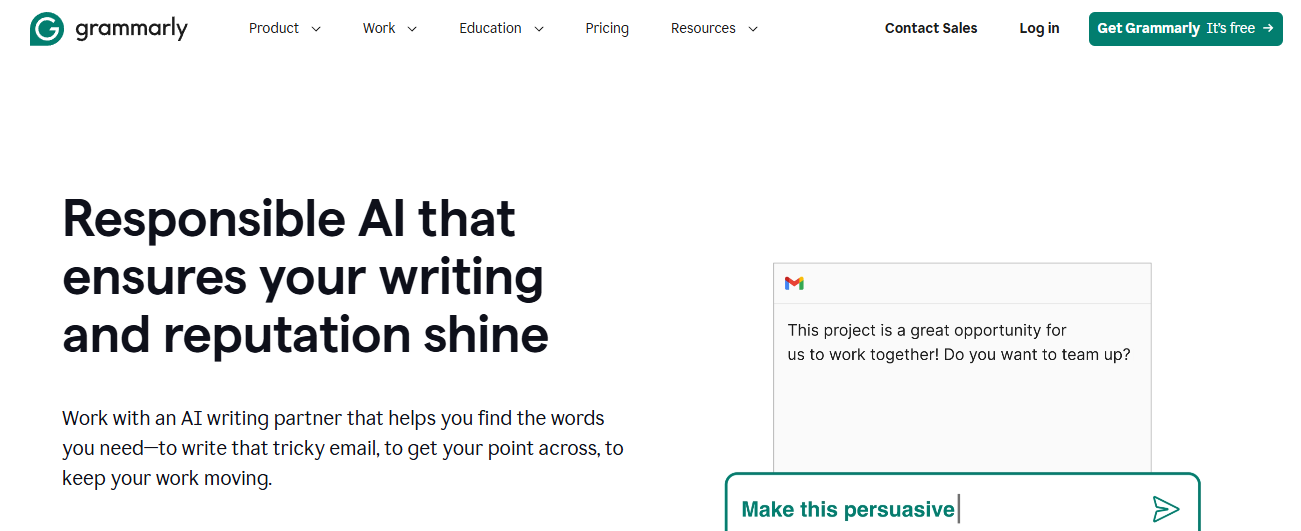Open the Education menu
1301x531 pixels.
point(490,28)
